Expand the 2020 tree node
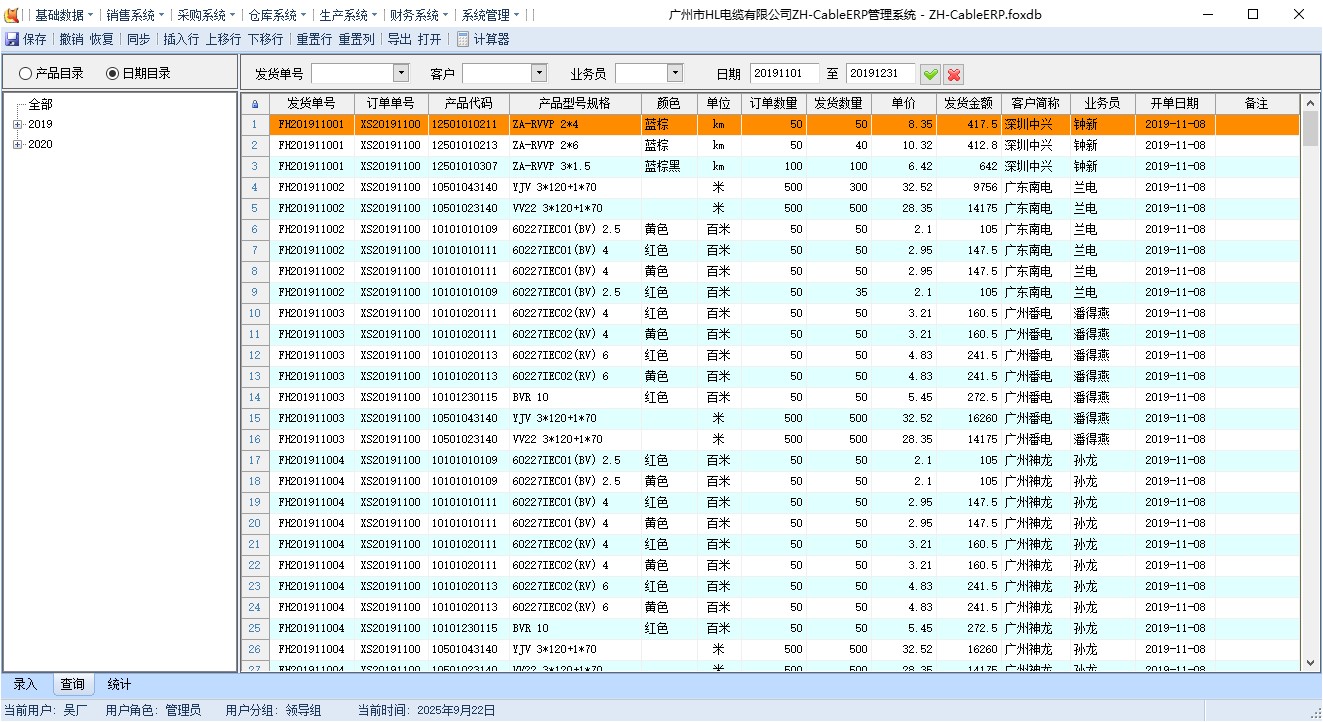1323x722 pixels. pos(17,145)
